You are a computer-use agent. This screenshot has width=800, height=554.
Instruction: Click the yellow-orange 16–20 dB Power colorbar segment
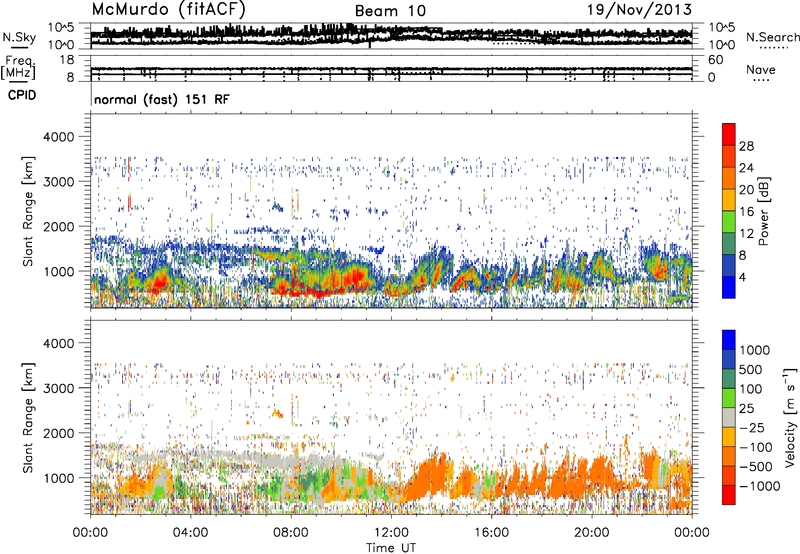[x=729, y=200]
